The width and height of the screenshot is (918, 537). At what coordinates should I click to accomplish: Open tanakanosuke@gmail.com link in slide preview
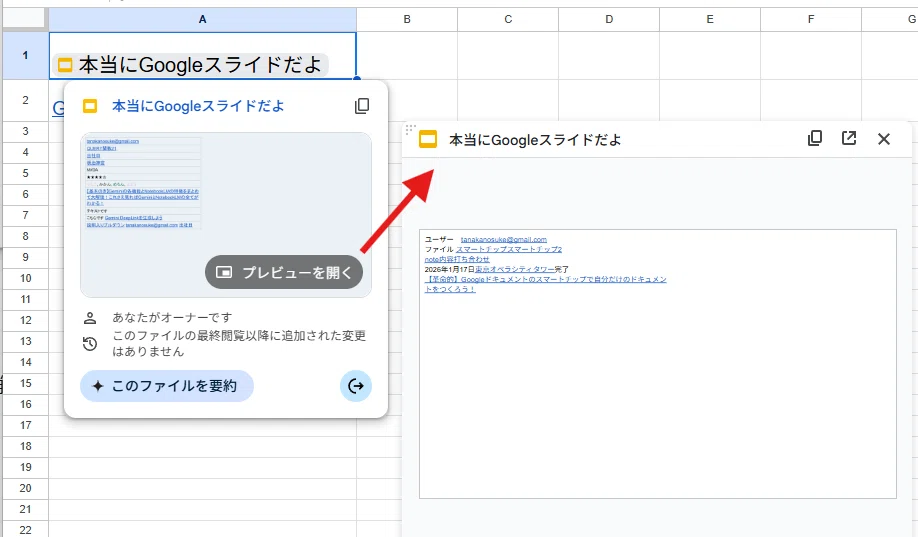[x=503, y=240]
